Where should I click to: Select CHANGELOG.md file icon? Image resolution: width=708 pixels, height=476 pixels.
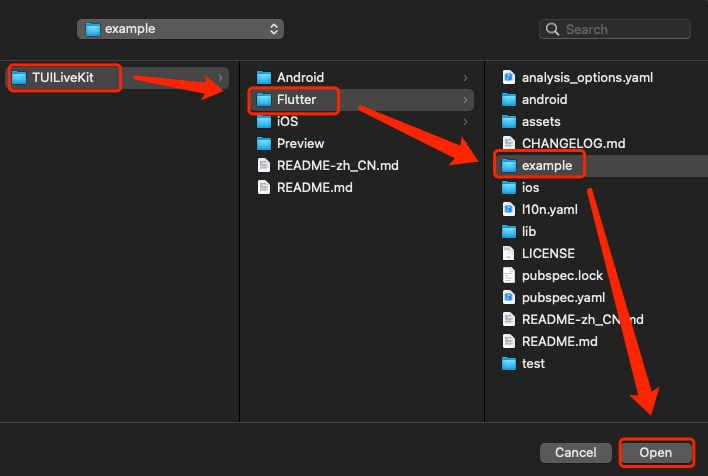(509, 144)
